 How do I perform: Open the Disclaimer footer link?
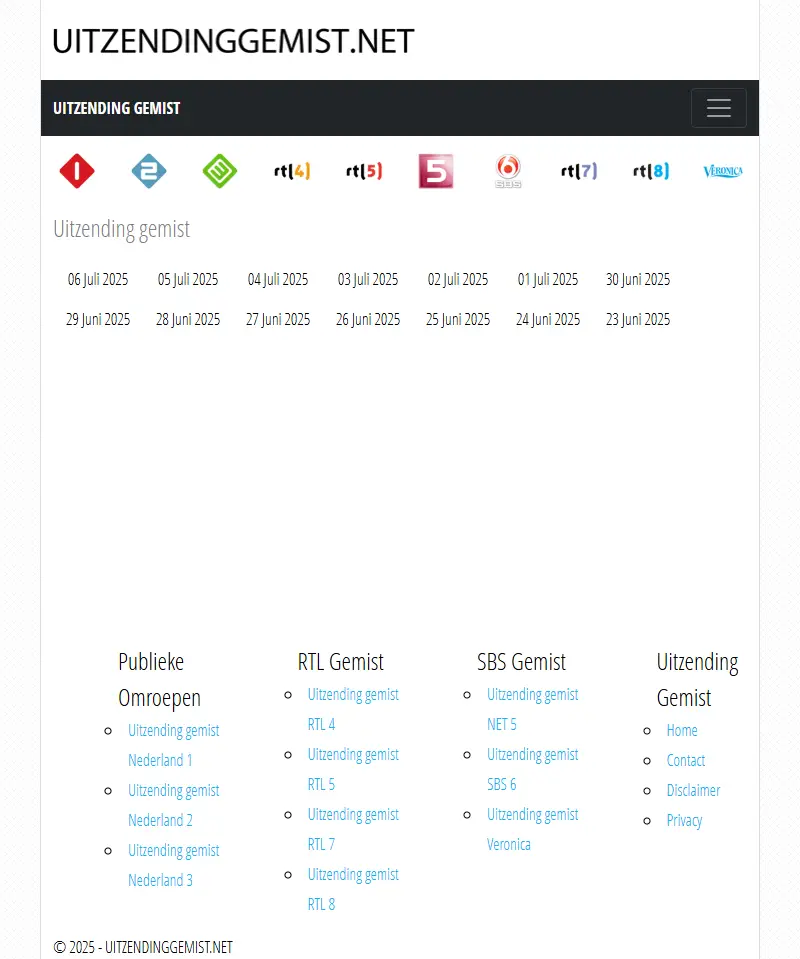(694, 790)
